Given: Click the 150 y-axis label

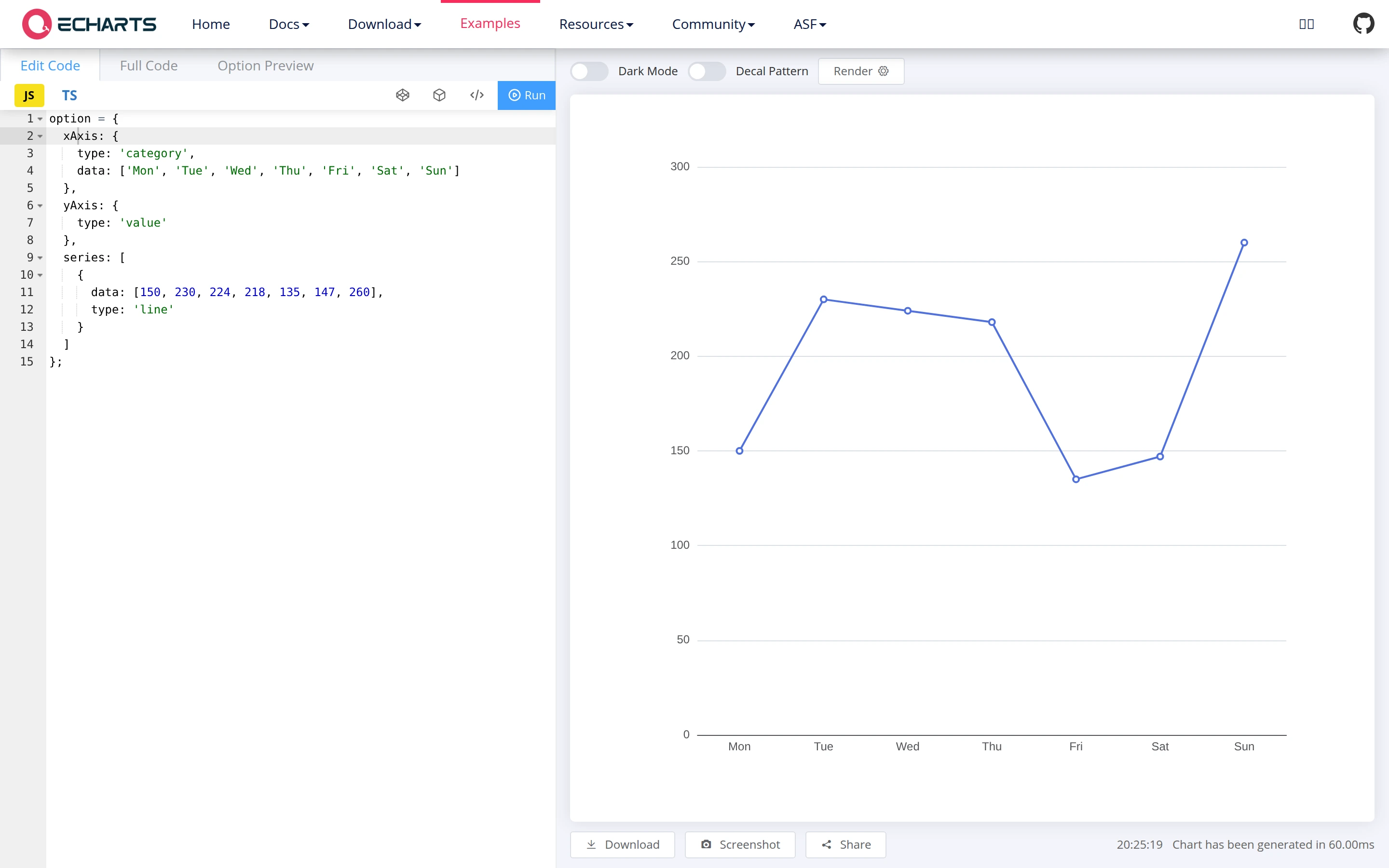Looking at the screenshot, I should 680,450.
